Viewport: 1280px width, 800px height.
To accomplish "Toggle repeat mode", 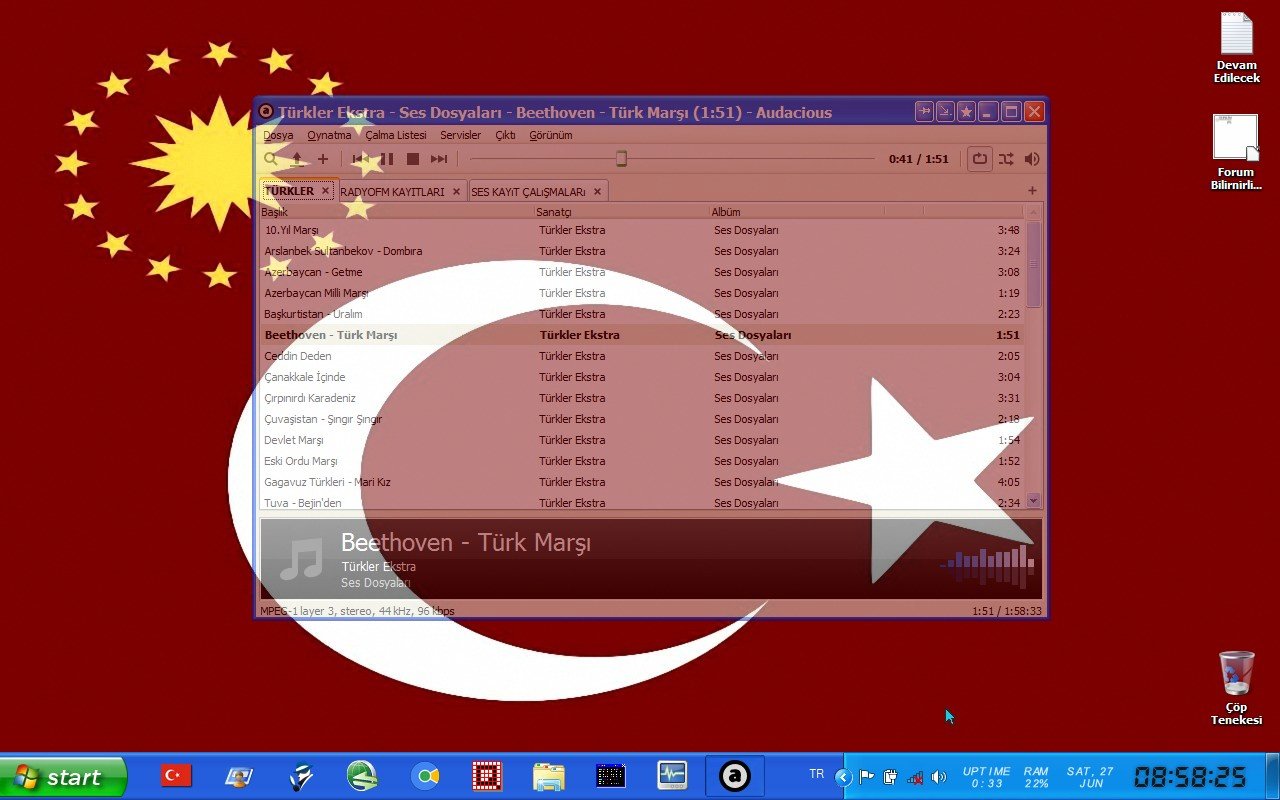I will [x=979, y=158].
